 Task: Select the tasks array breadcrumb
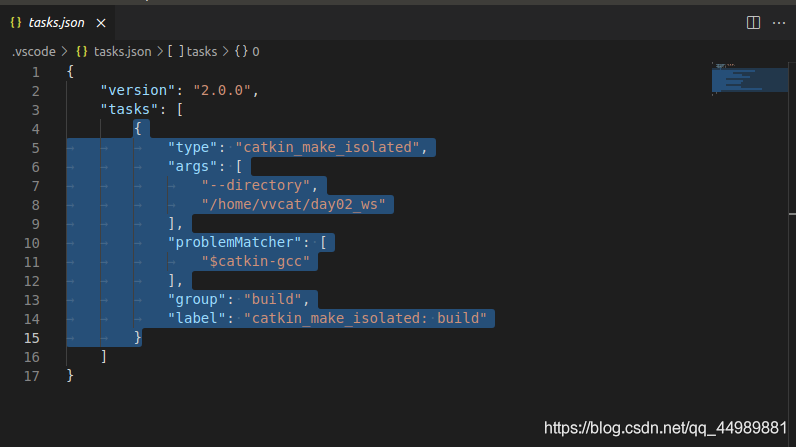coord(193,52)
